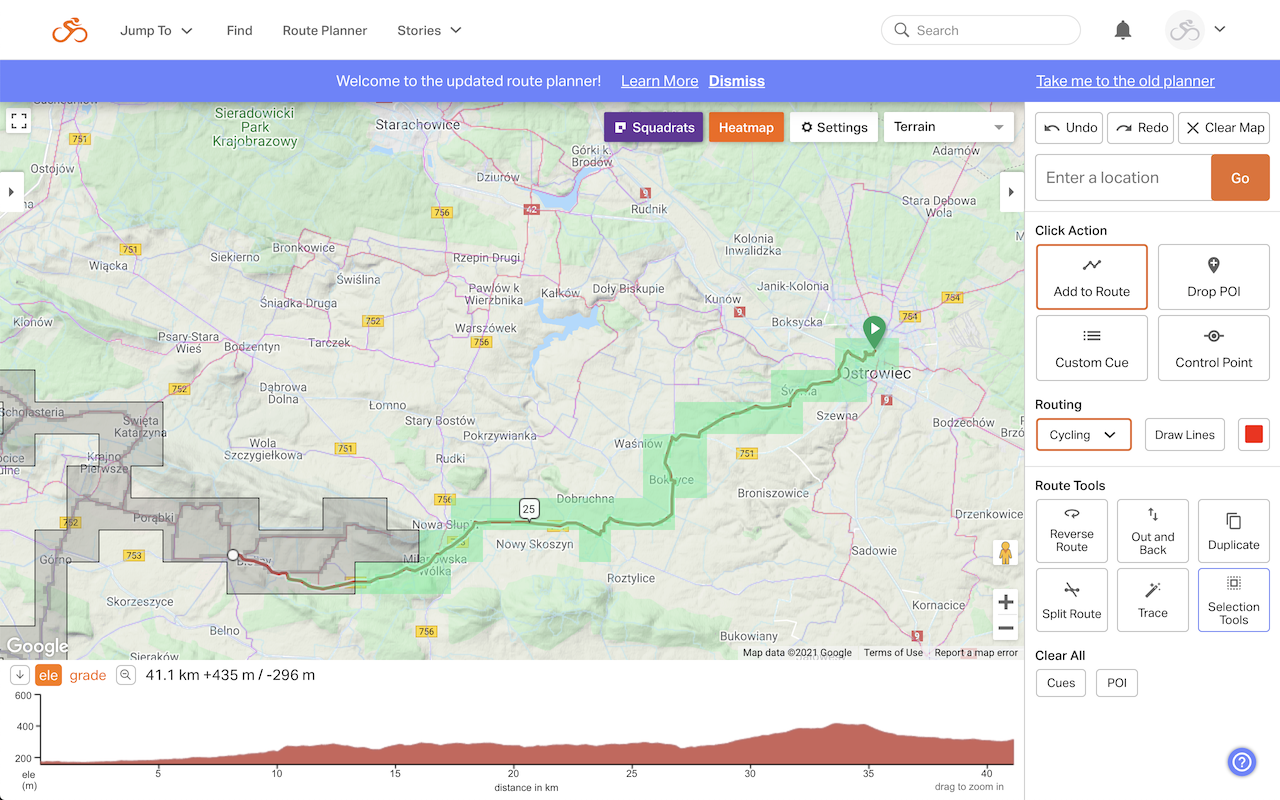1280x800 pixels.
Task: Toggle the Squadrats overlay
Action: [654, 127]
